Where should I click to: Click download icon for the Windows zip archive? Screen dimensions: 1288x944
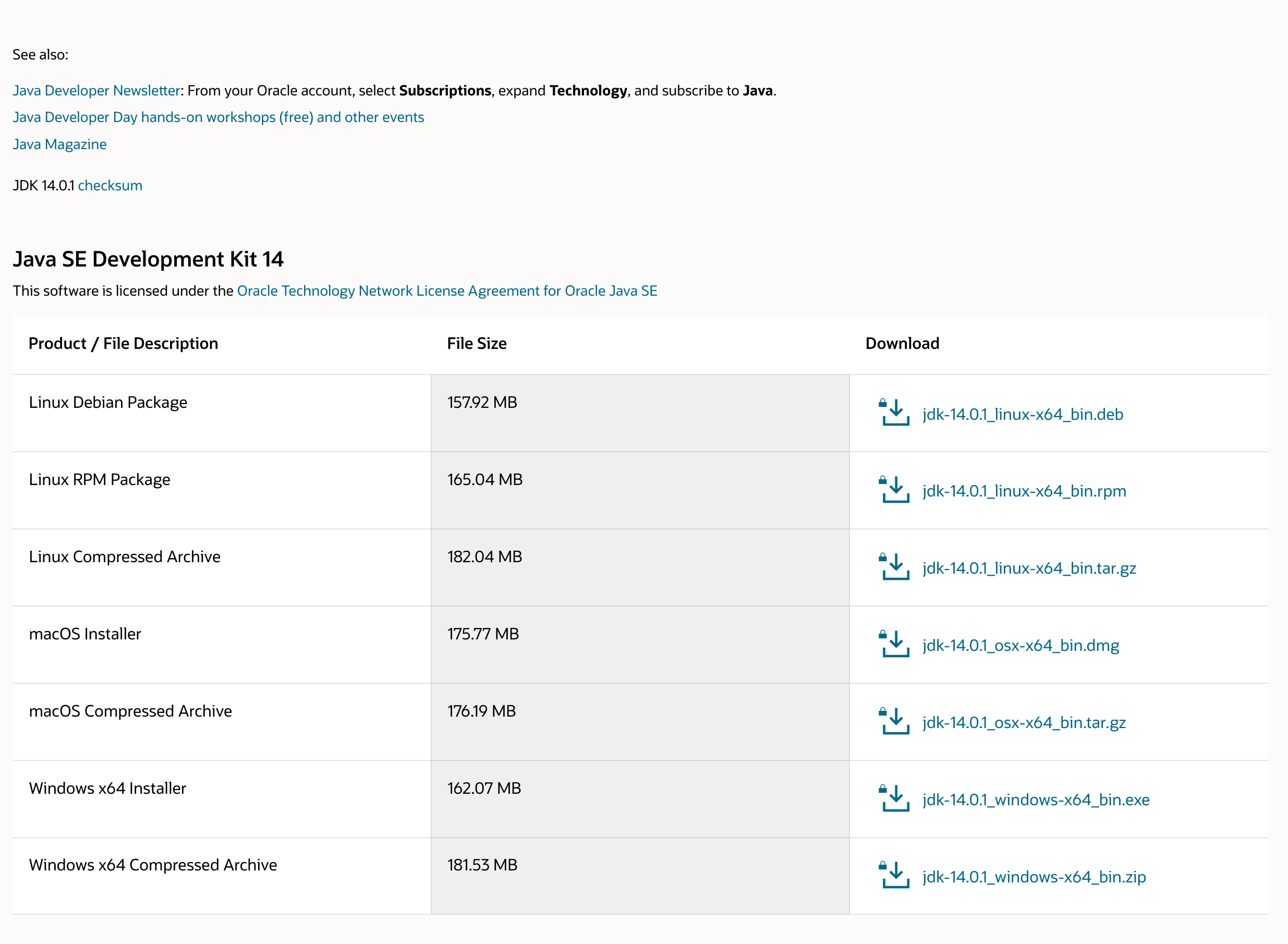894,876
